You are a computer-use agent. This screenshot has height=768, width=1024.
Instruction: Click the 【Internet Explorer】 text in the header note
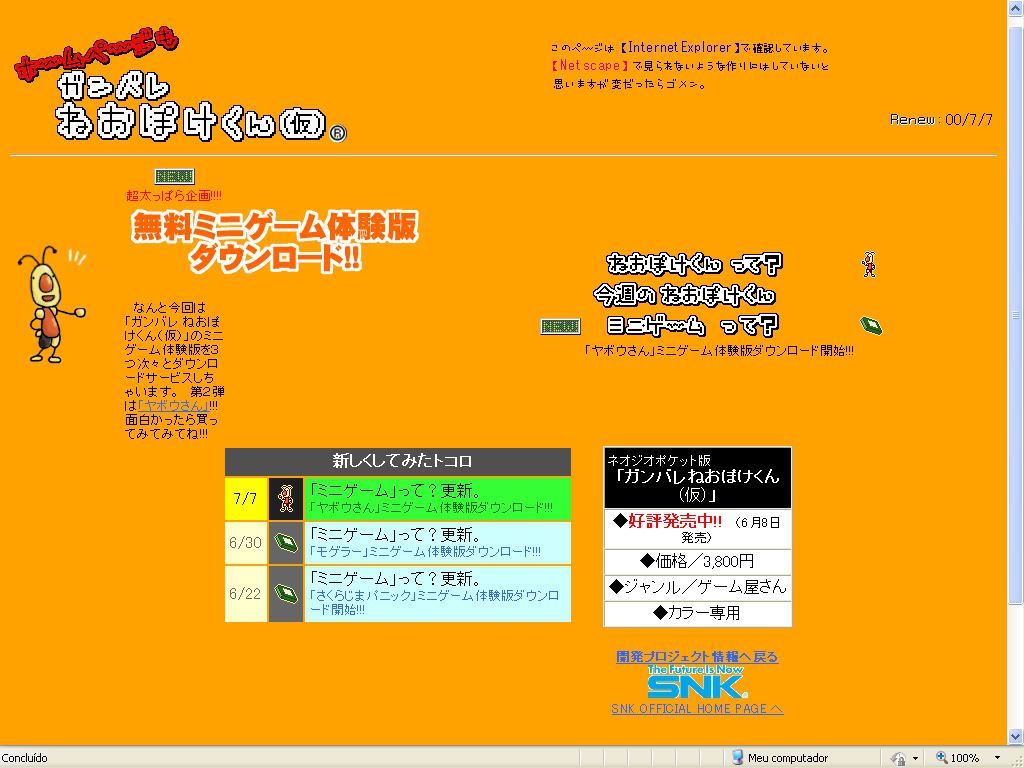coord(679,47)
